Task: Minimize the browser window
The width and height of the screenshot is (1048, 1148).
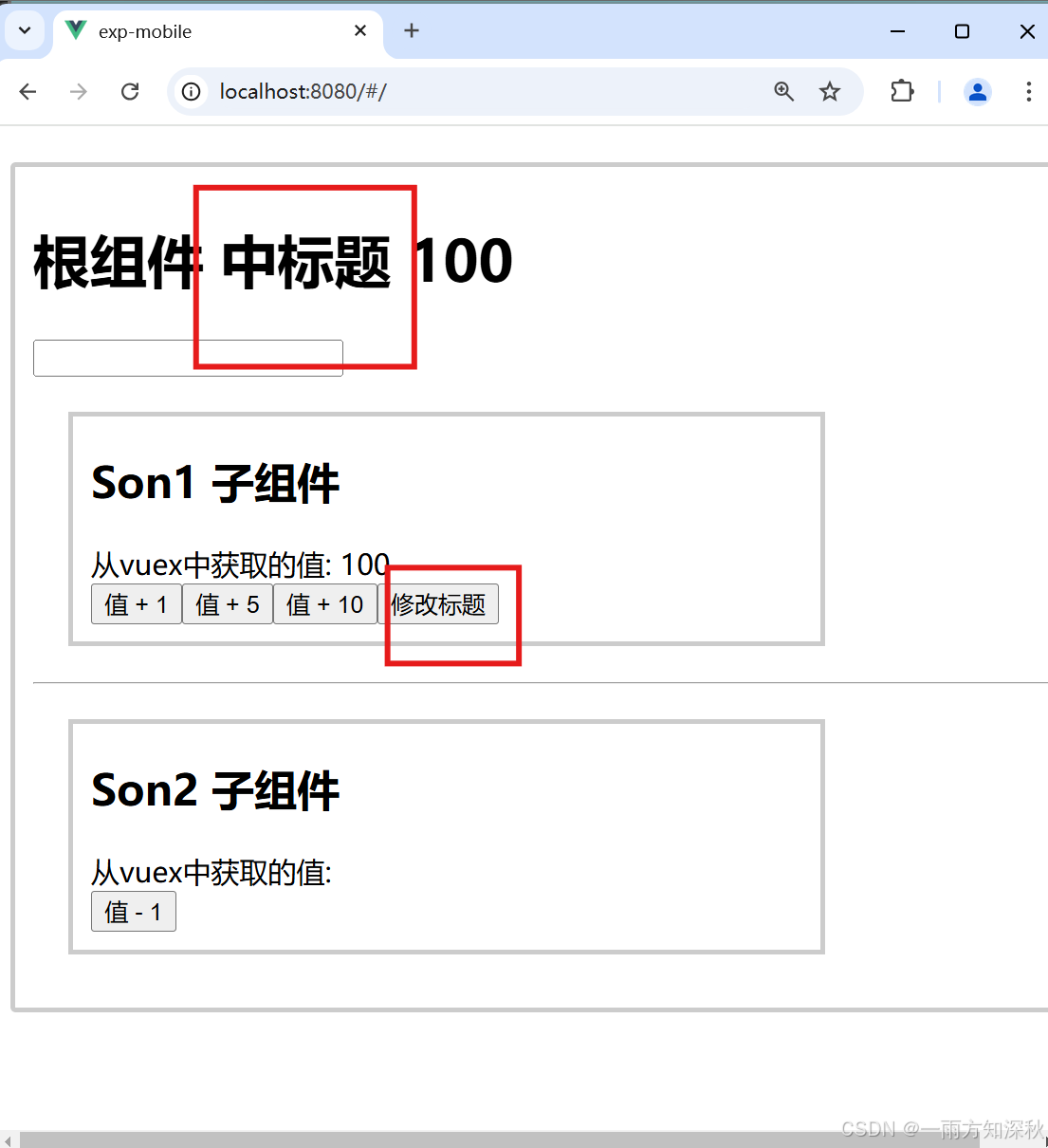Action: point(897,31)
